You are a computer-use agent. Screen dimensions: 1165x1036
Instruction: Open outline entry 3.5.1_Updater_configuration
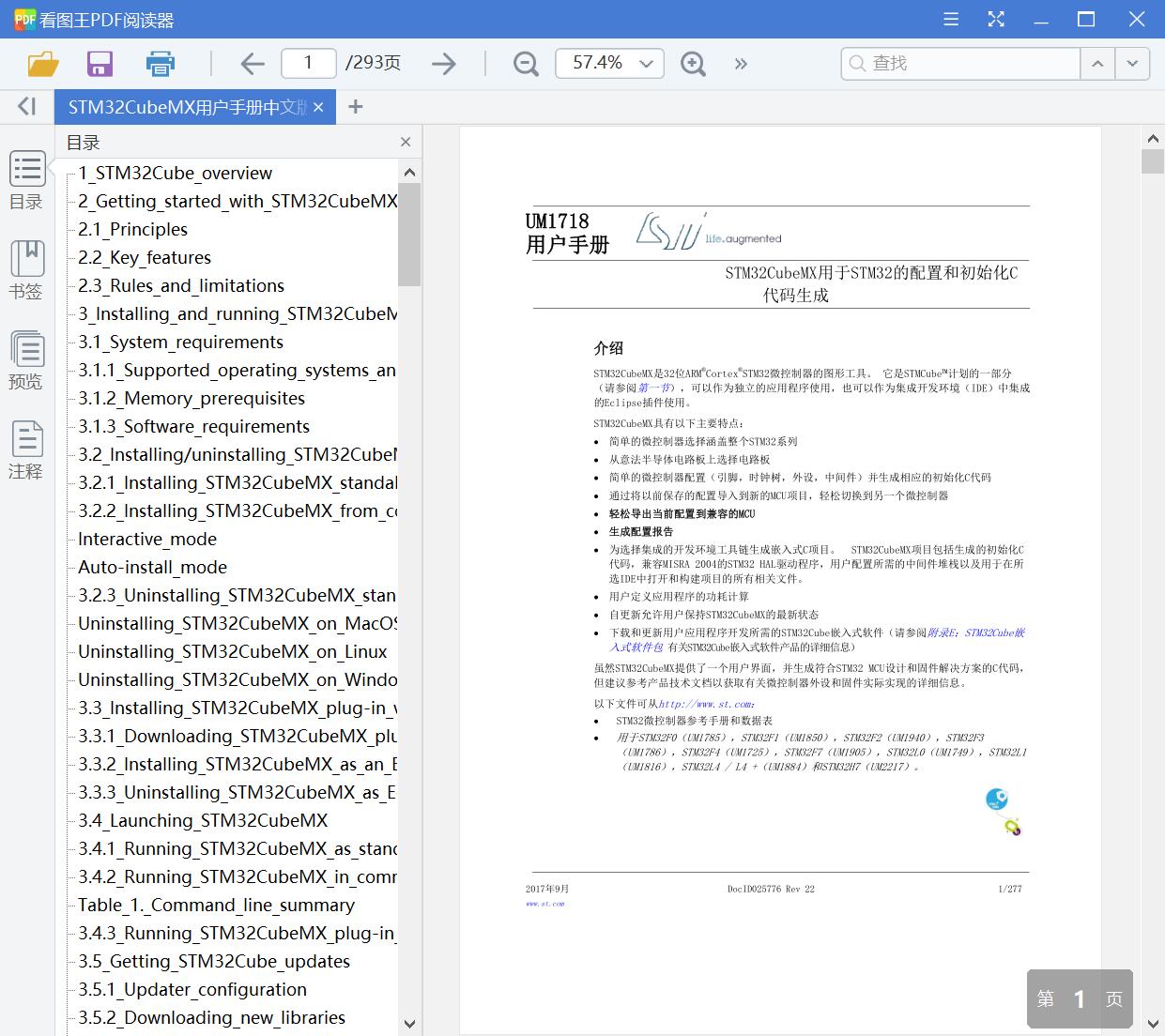point(192,989)
